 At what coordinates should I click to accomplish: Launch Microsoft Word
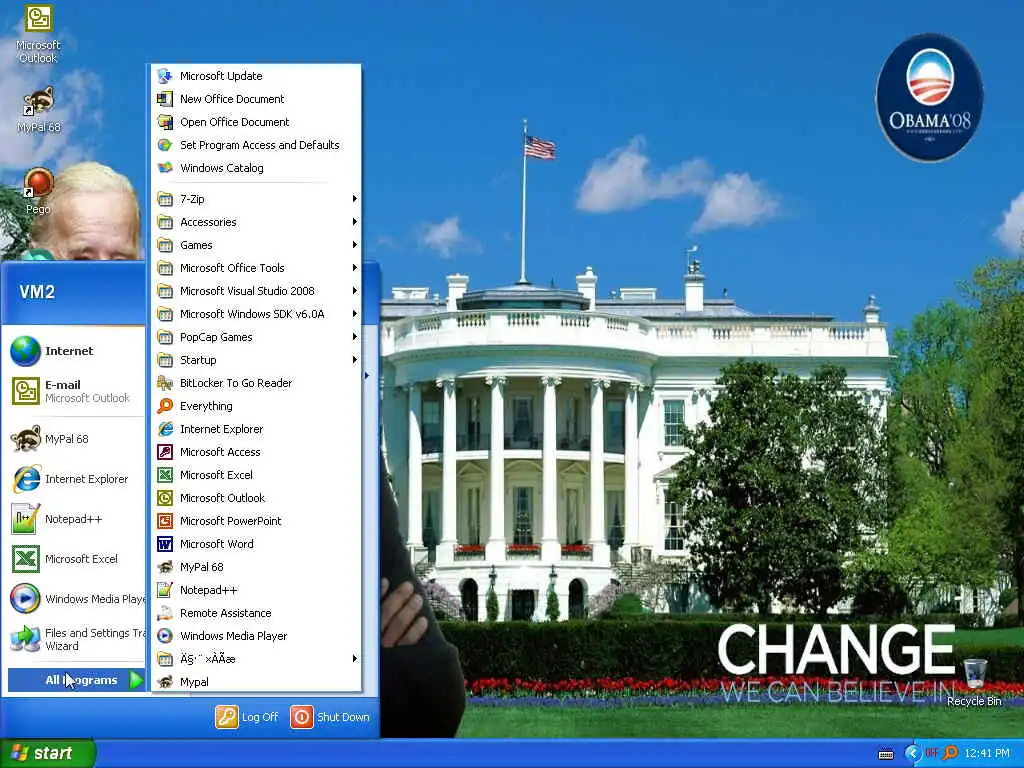[256, 544]
